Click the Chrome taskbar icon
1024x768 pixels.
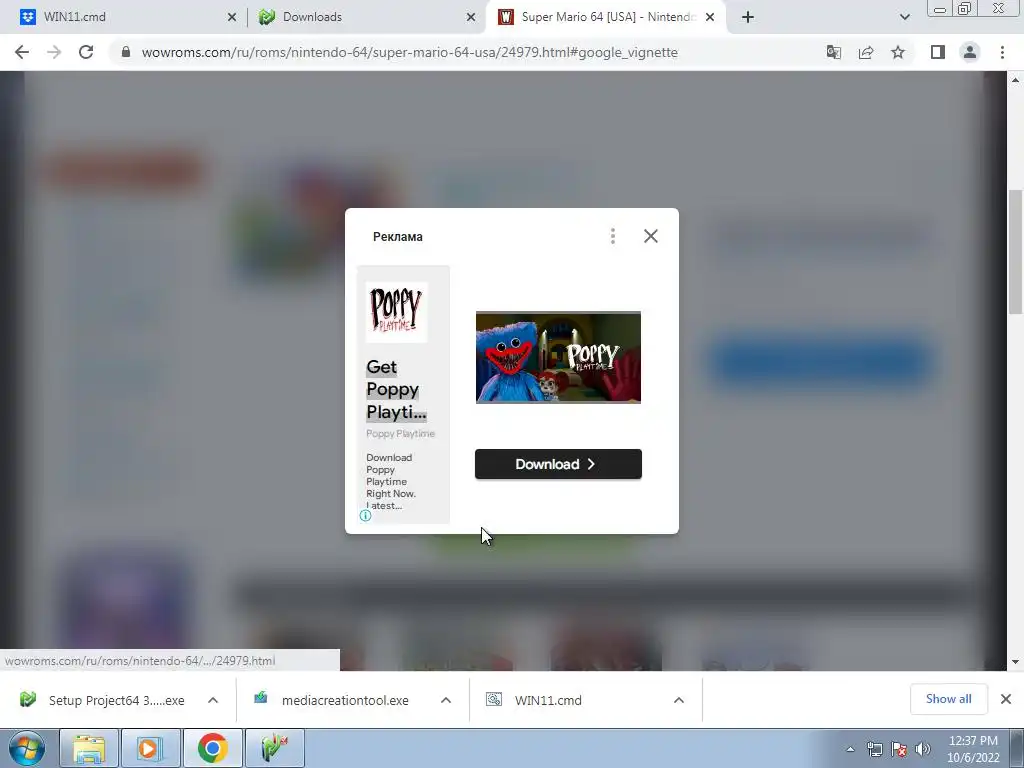point(212,748)
